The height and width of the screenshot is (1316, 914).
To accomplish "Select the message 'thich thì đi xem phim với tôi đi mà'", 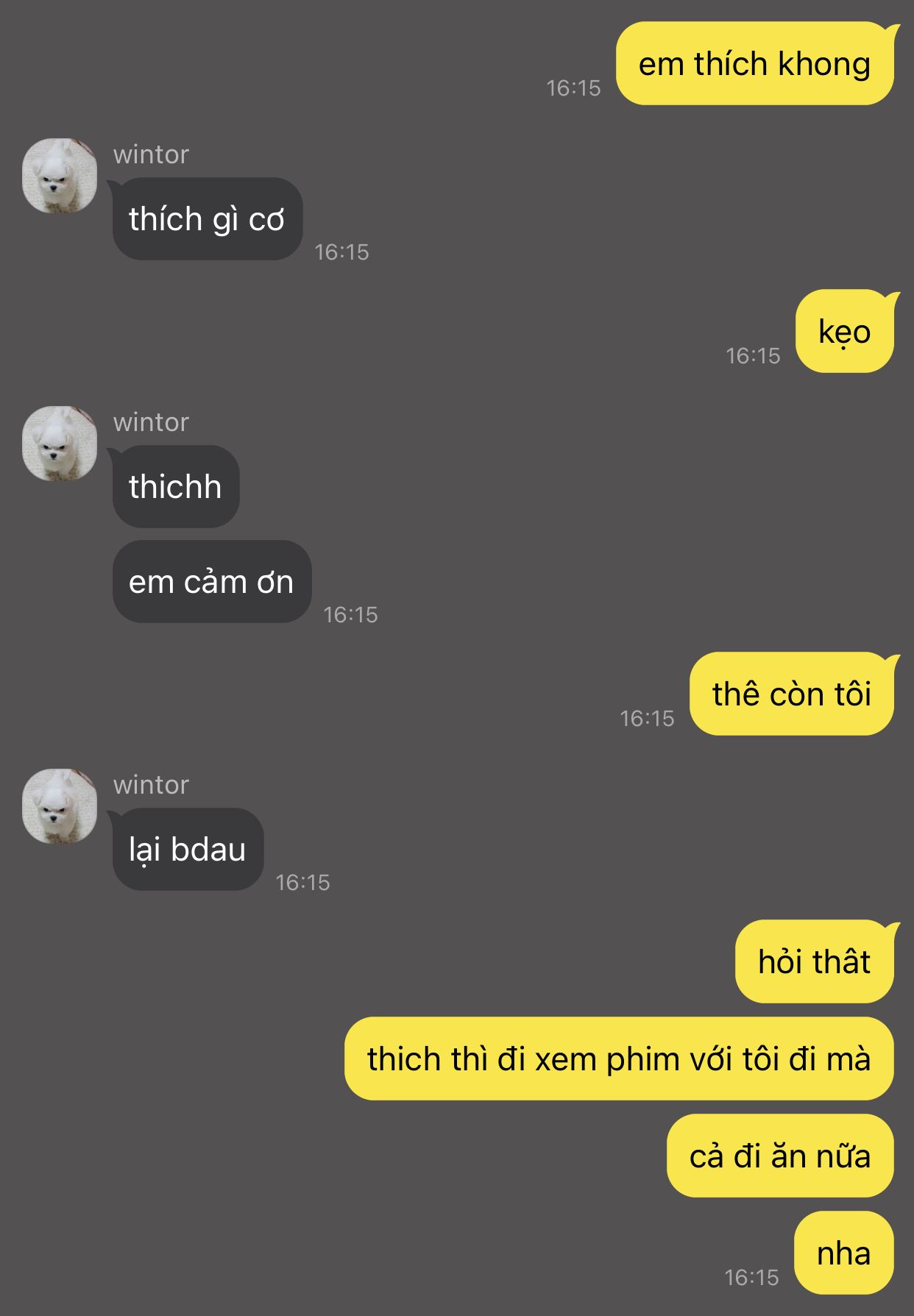I will pos(619,1059).
